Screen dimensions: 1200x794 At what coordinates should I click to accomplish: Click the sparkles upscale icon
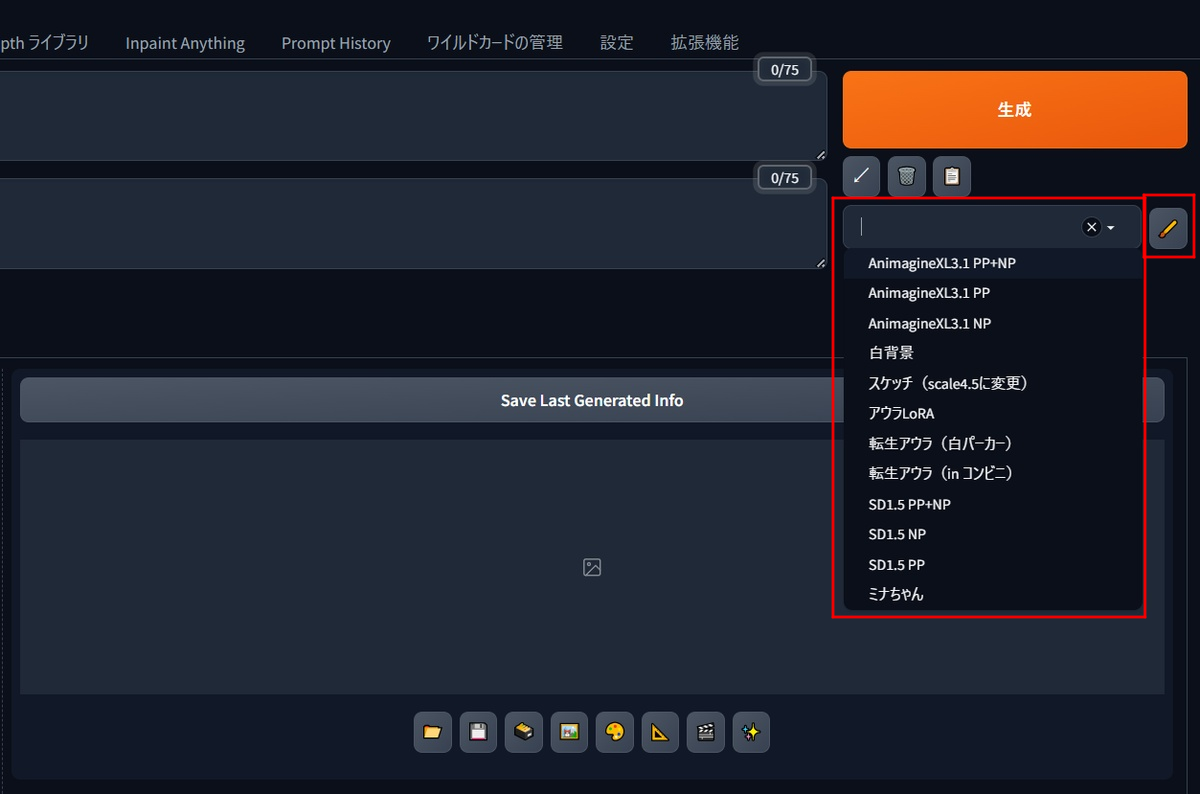click(x=751, y=732)
